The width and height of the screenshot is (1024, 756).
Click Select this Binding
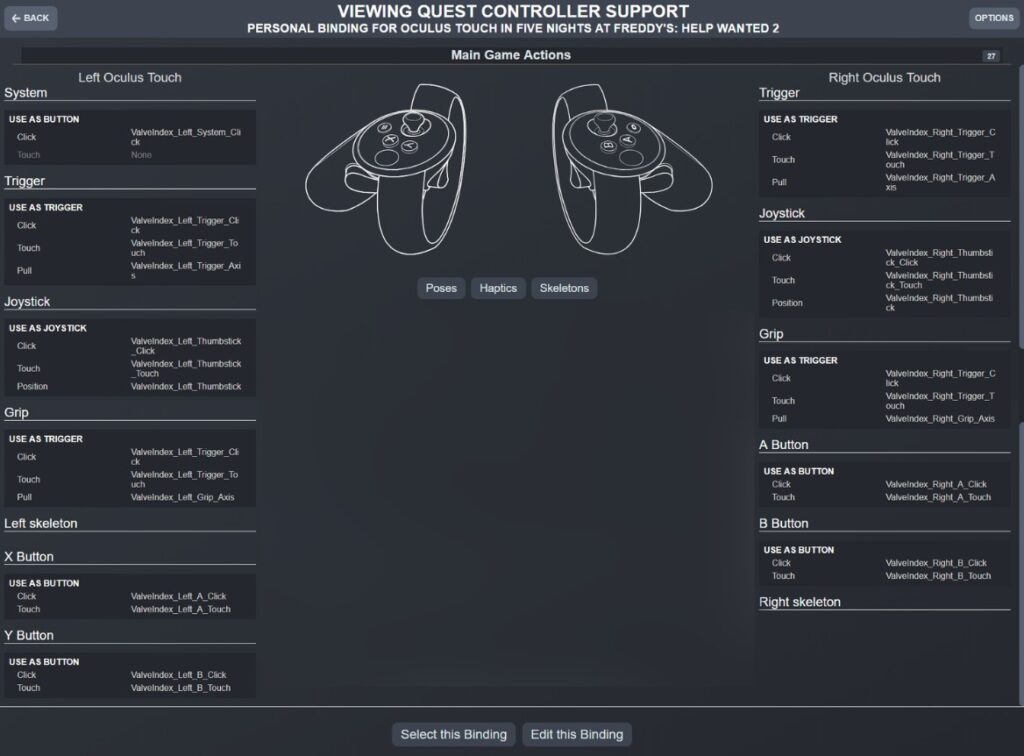coord(453,734)
